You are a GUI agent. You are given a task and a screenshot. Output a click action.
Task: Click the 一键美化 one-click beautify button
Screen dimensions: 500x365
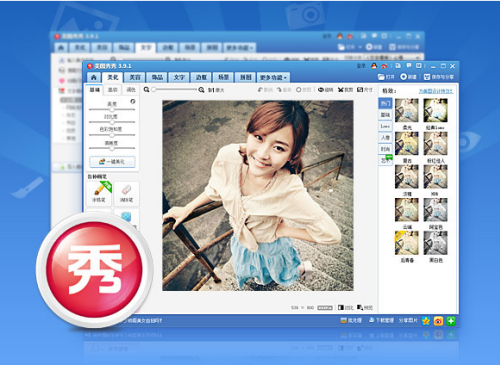click(x=112, y=162)
